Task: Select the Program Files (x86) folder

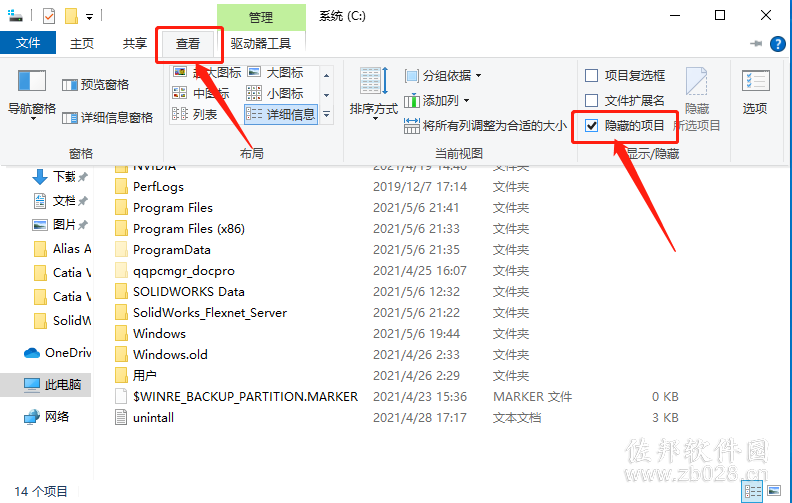Action: click(189, 229)
